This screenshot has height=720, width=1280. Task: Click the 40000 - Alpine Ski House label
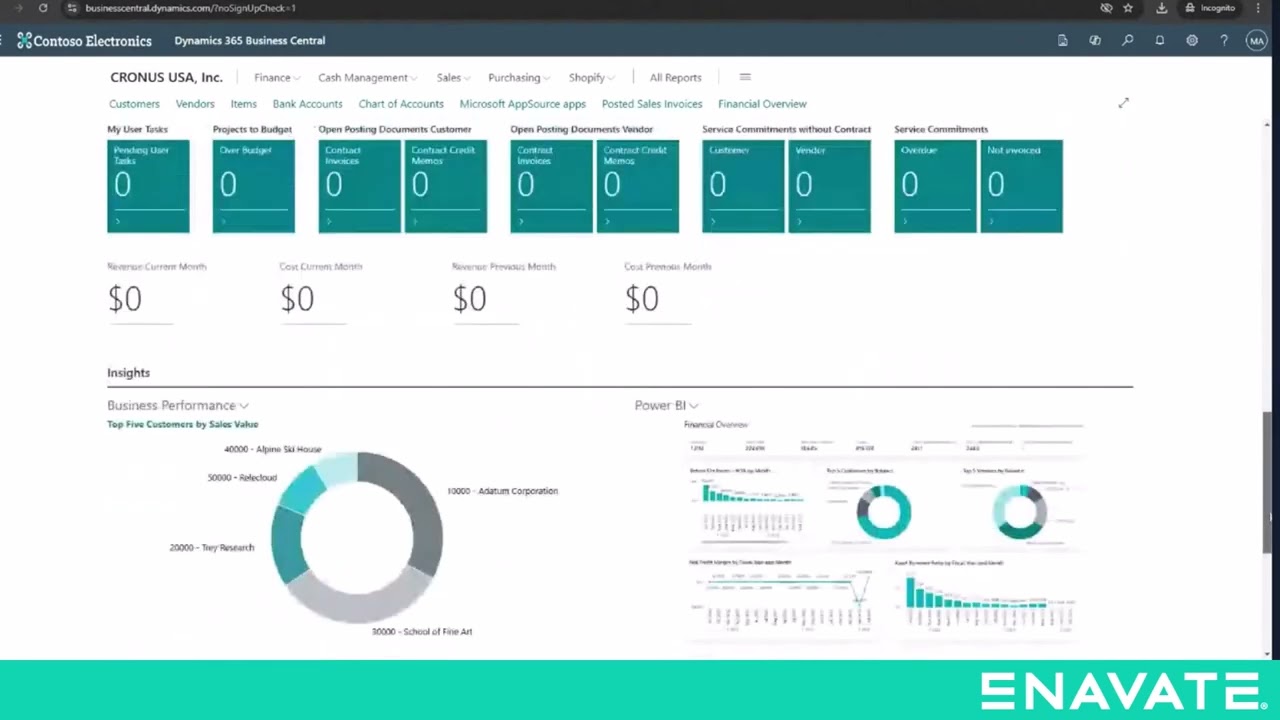tap(273, 449)
